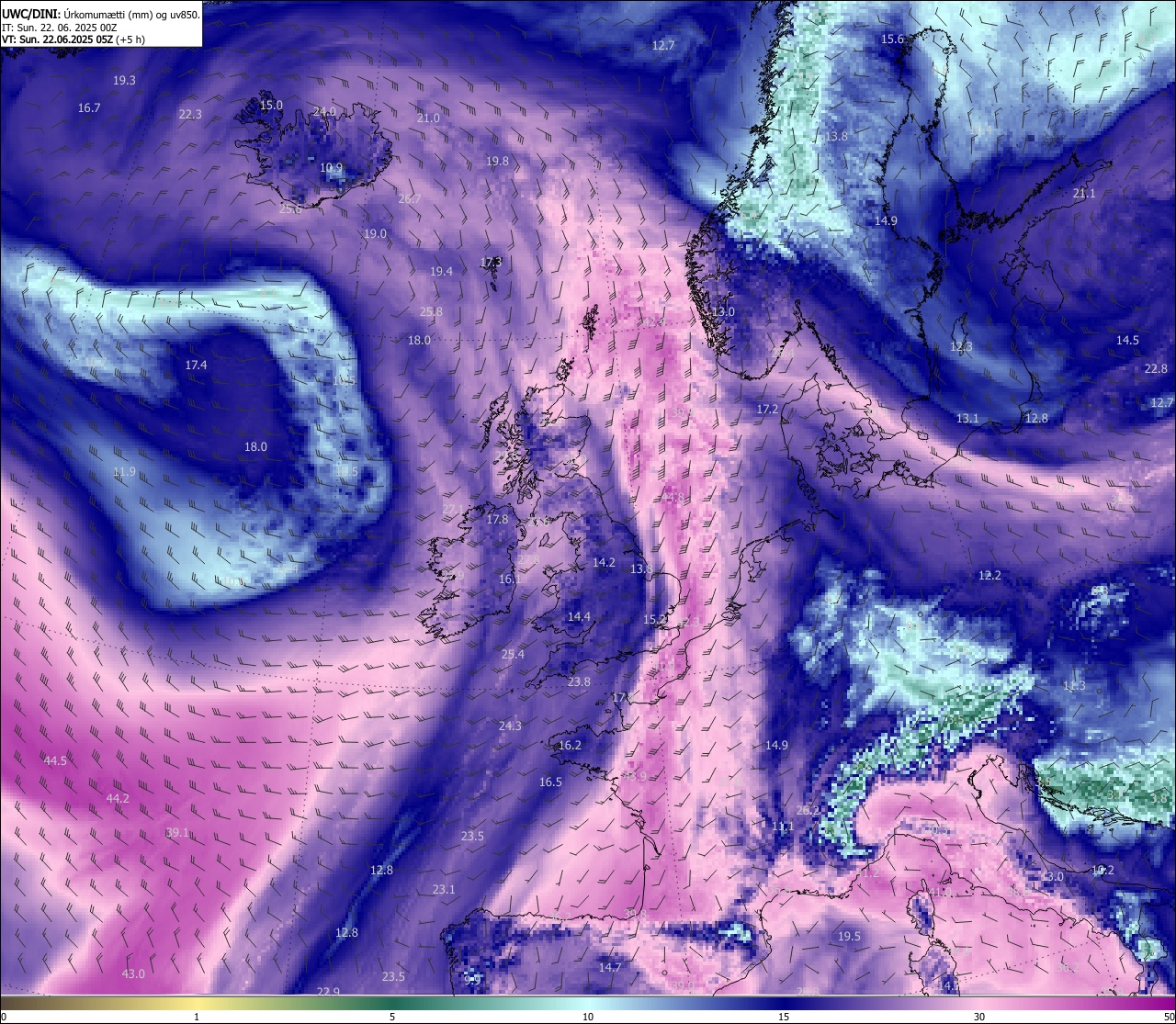Click the 'IT: Sun. 22. 06. 2025 00Z' line

click(59, 28)
